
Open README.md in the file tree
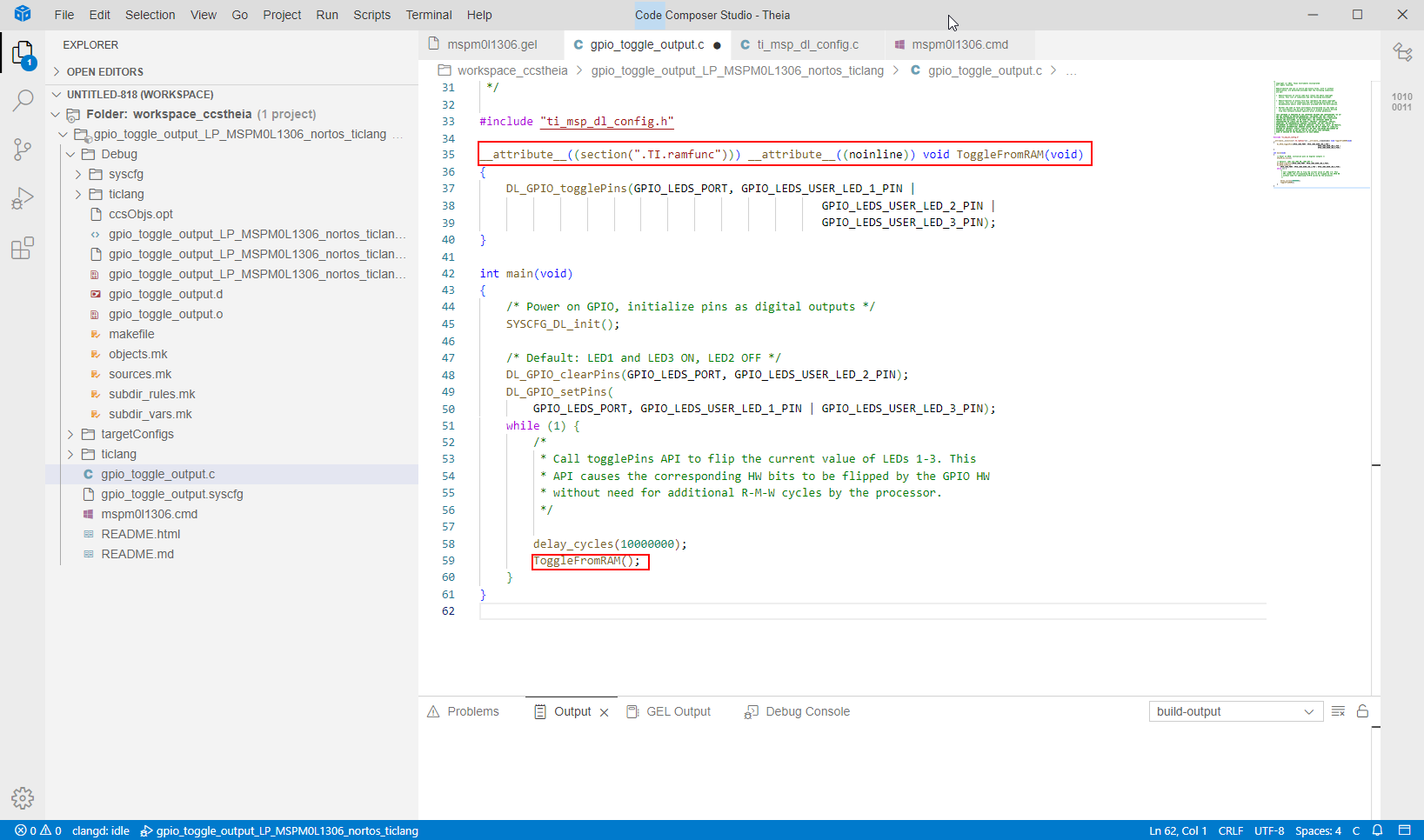click(x=137, y=554)
